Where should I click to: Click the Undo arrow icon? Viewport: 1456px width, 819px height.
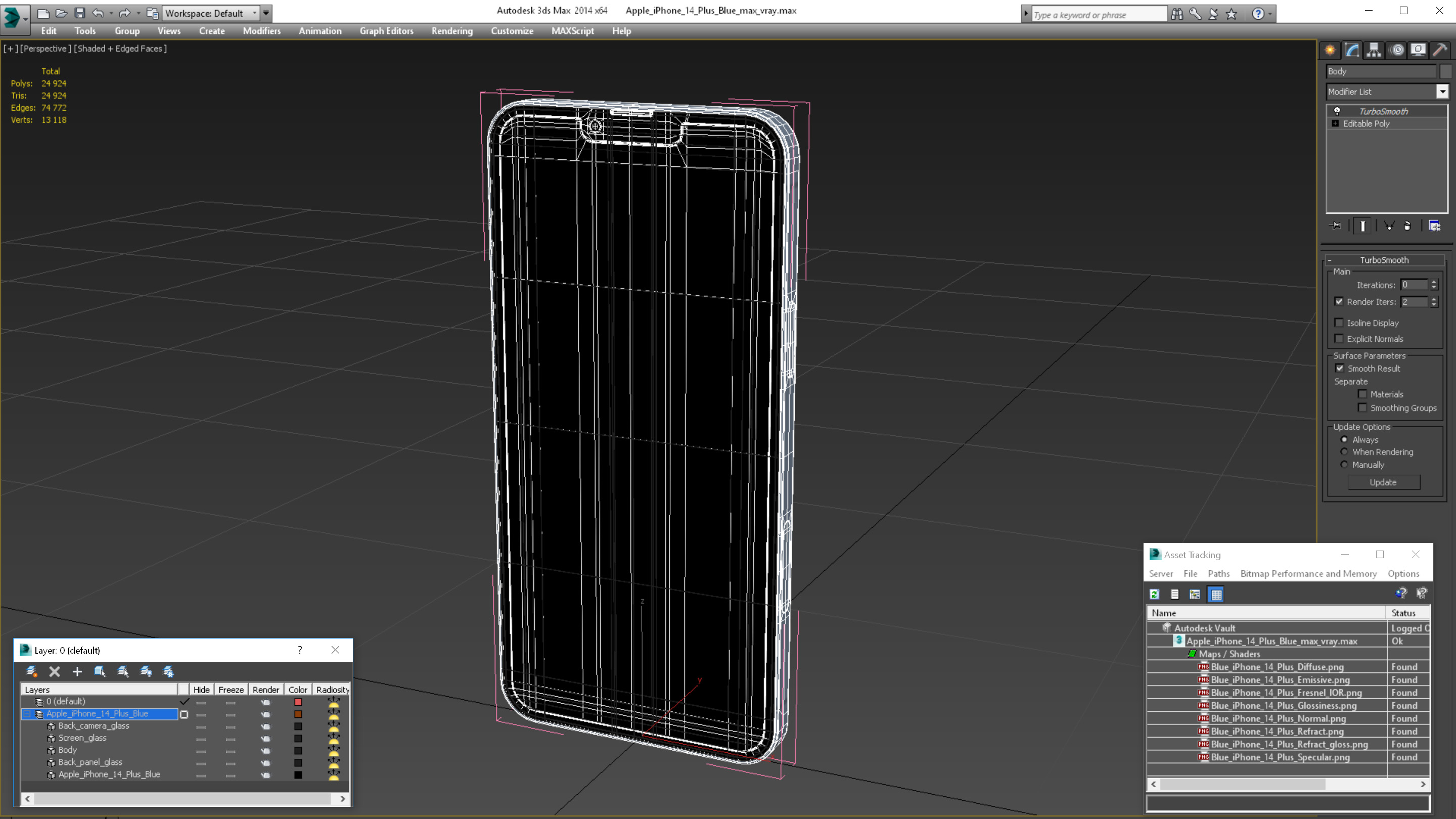(98, 13)
